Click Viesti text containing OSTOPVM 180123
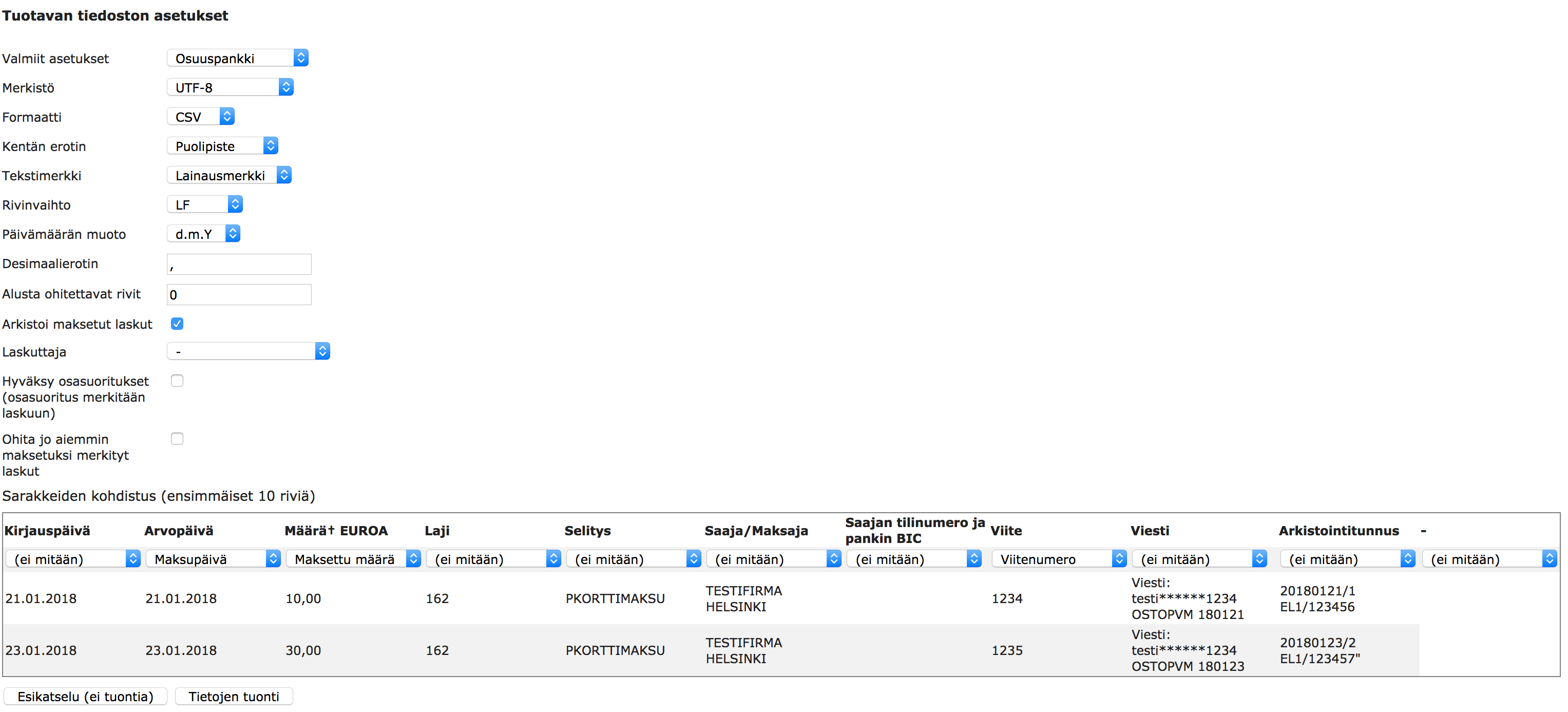 point(1188,650)
